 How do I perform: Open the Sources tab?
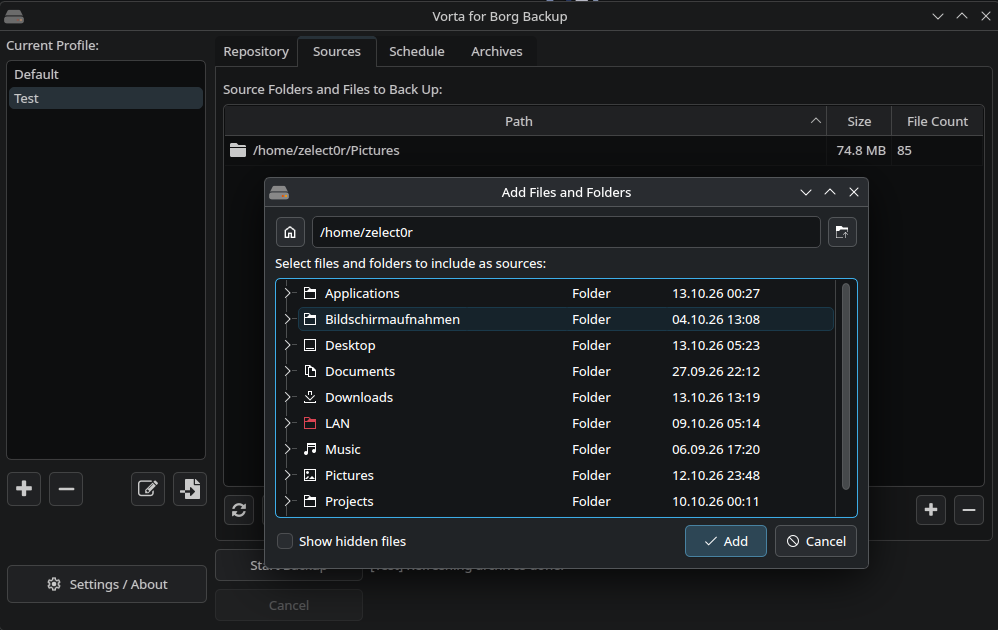pos(337,52)
